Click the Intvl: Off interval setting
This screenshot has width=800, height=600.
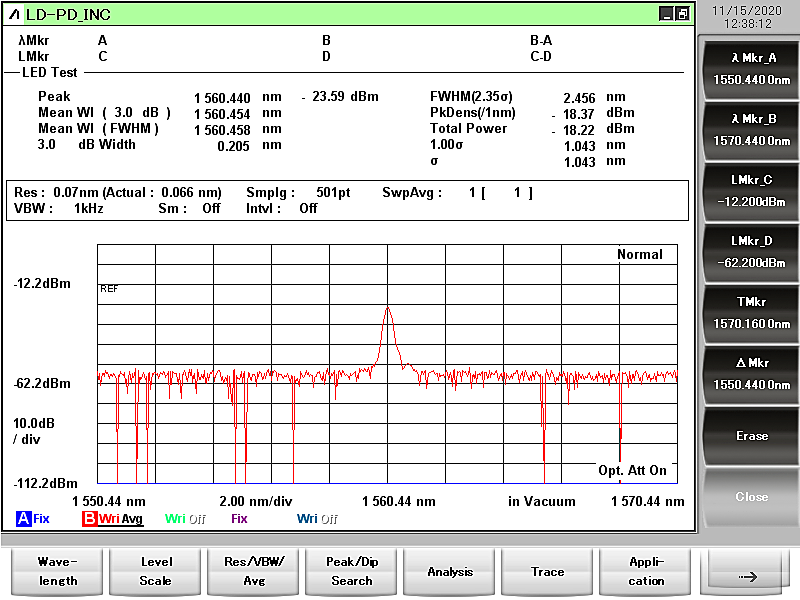(x=282, y=208)
